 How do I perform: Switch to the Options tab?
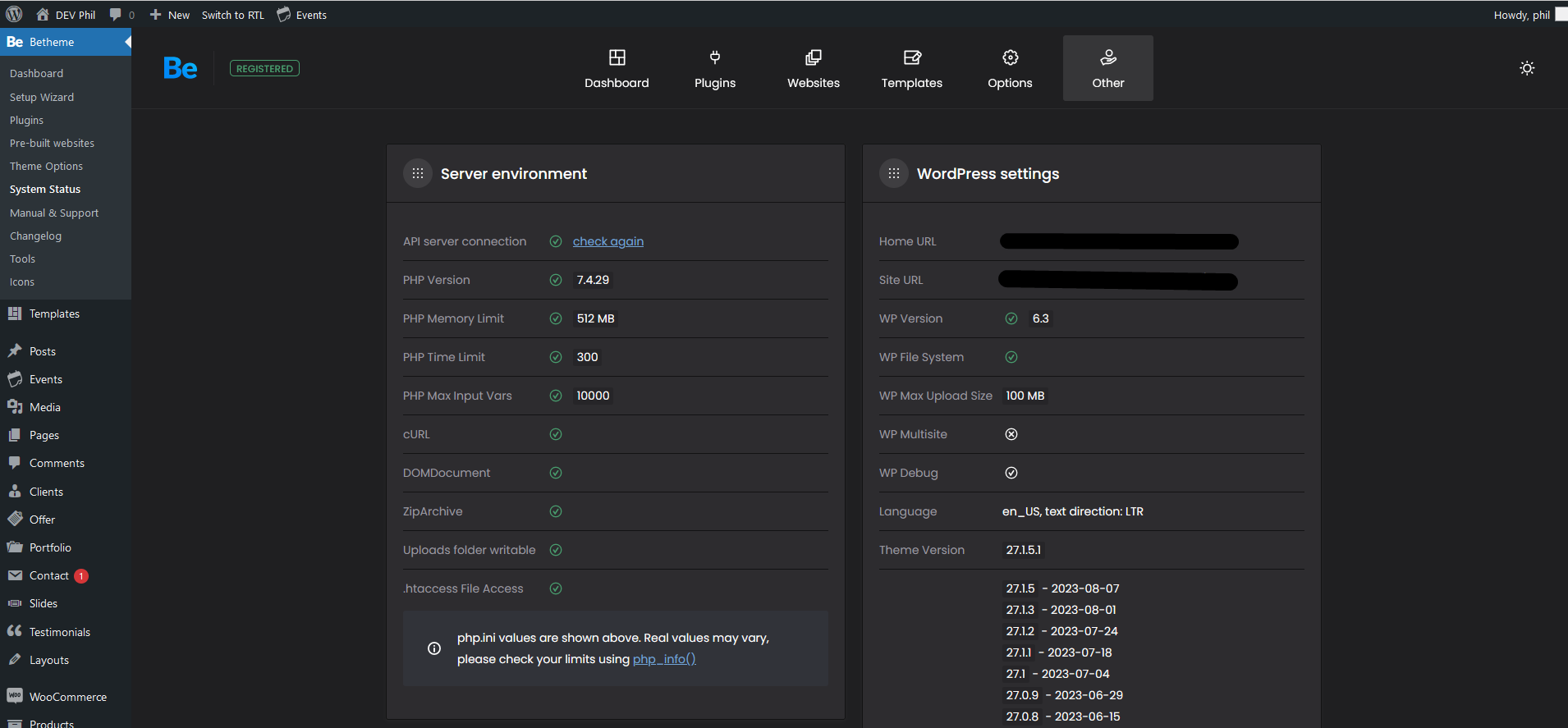pyautogui.click(x=1010, y=68)
